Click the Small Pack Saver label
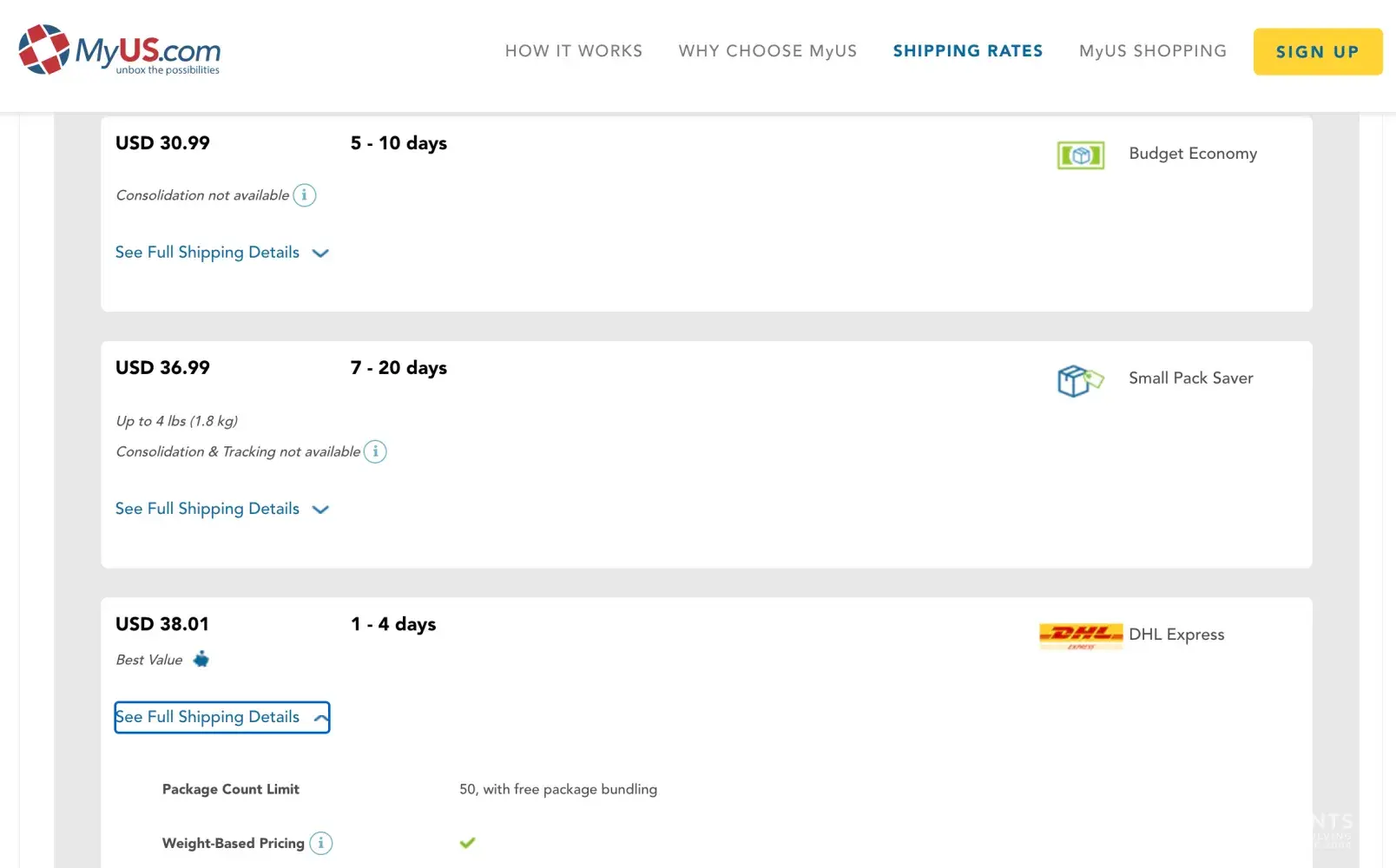1396x868 pixels. [x=1191, y=378]
